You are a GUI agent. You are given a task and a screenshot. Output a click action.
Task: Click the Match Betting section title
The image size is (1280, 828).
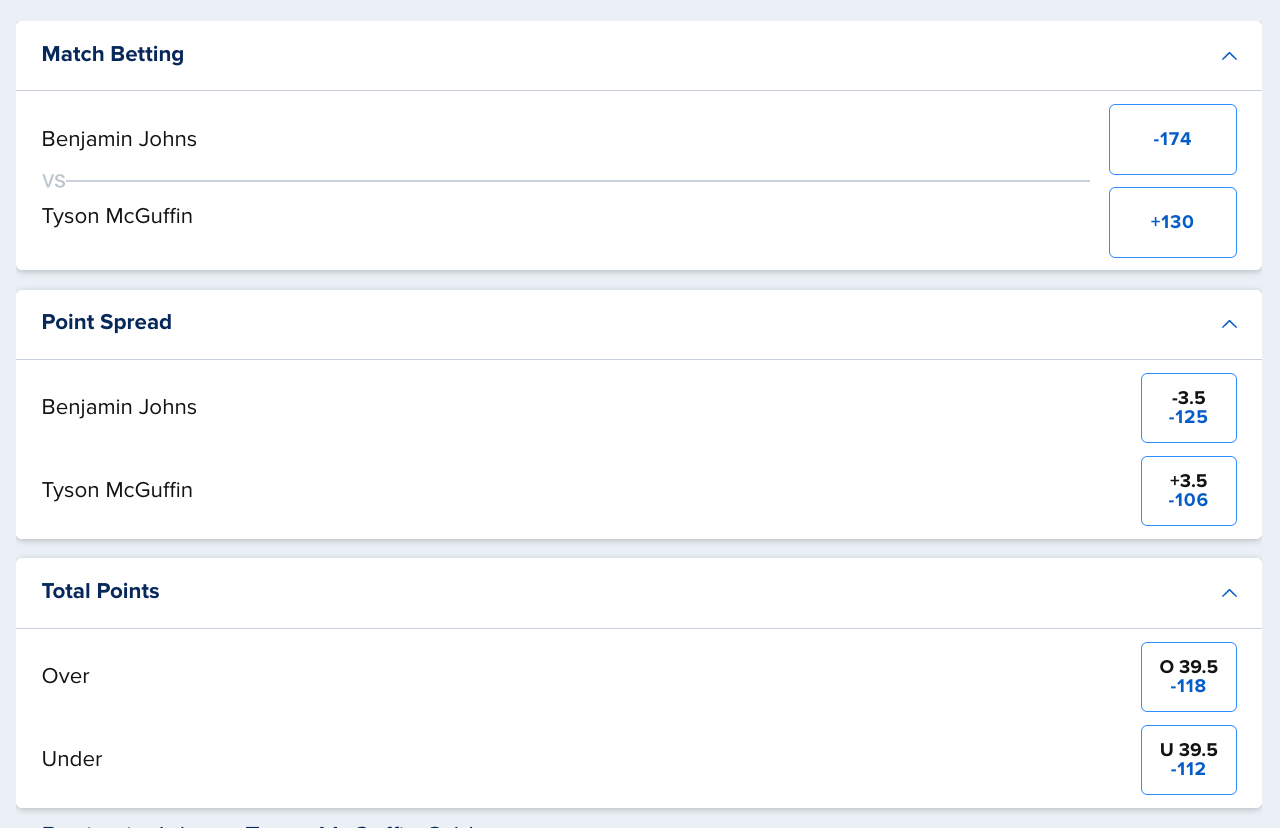pyautogui.click(x=113, y=54)
